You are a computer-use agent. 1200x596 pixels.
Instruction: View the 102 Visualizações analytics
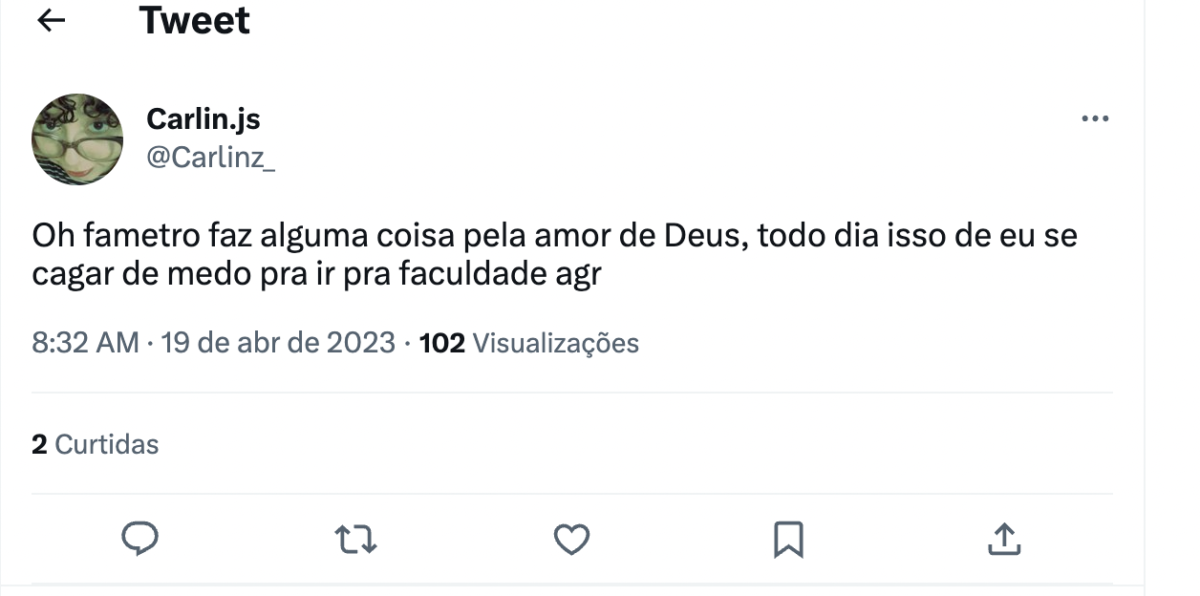tap(529, 343)
